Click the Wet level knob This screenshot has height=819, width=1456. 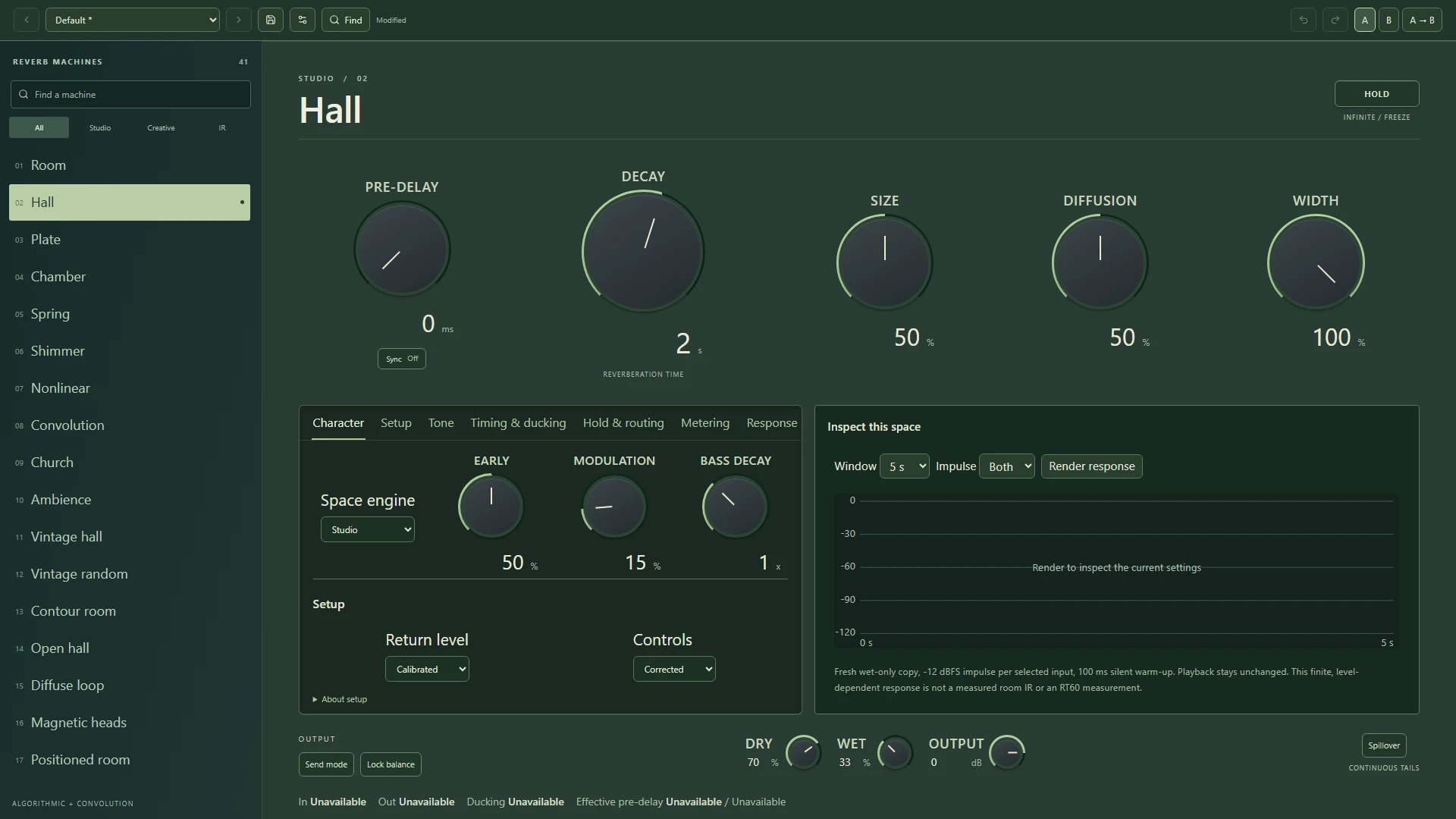(x=895, y=752)
